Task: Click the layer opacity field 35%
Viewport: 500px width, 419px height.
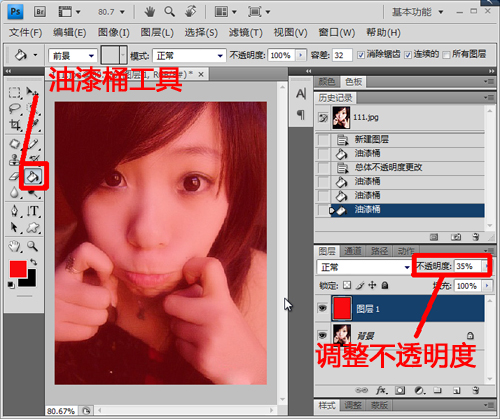Action: click(x=467, y=266)
